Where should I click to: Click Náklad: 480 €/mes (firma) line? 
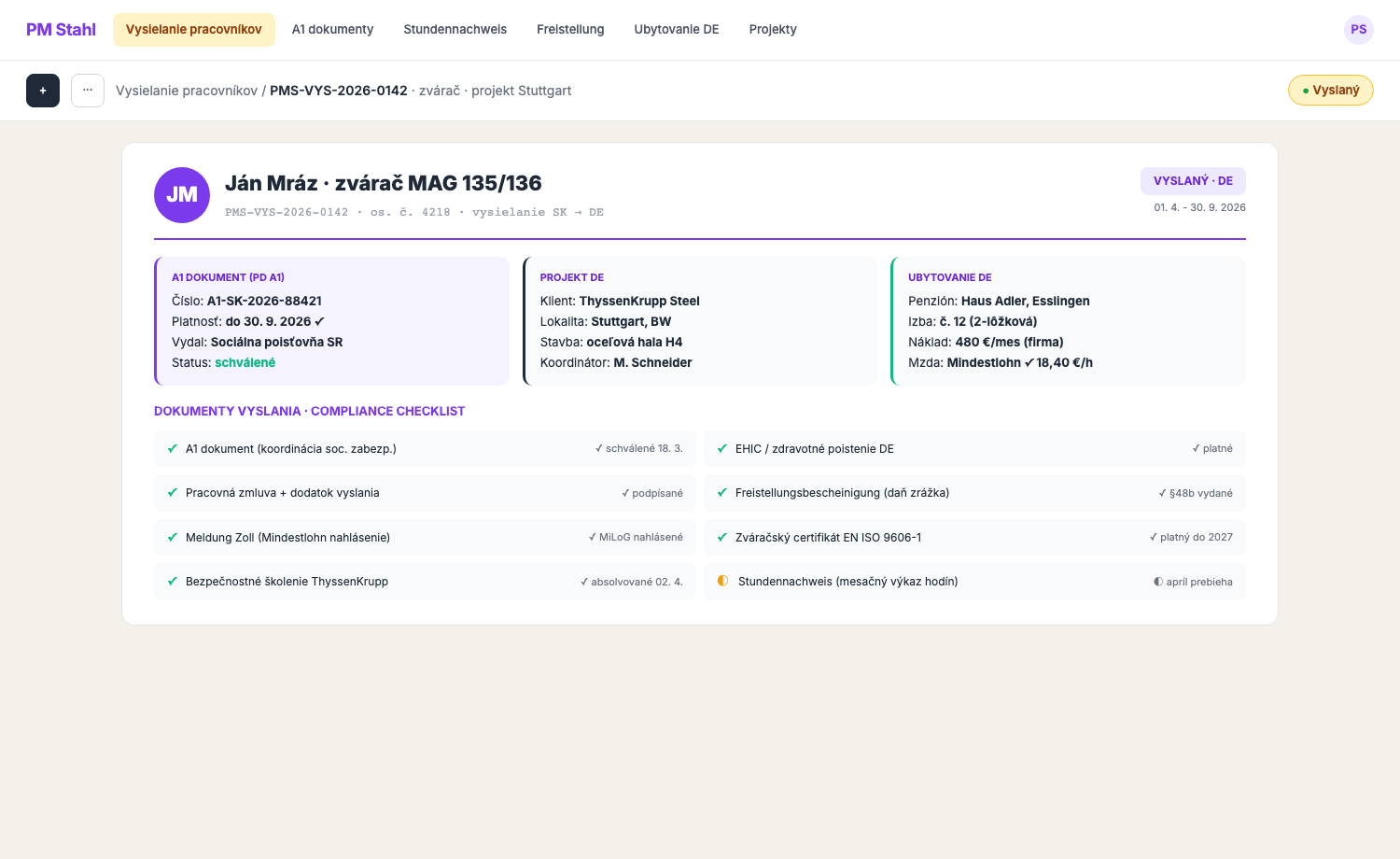(x=986, y=342)
